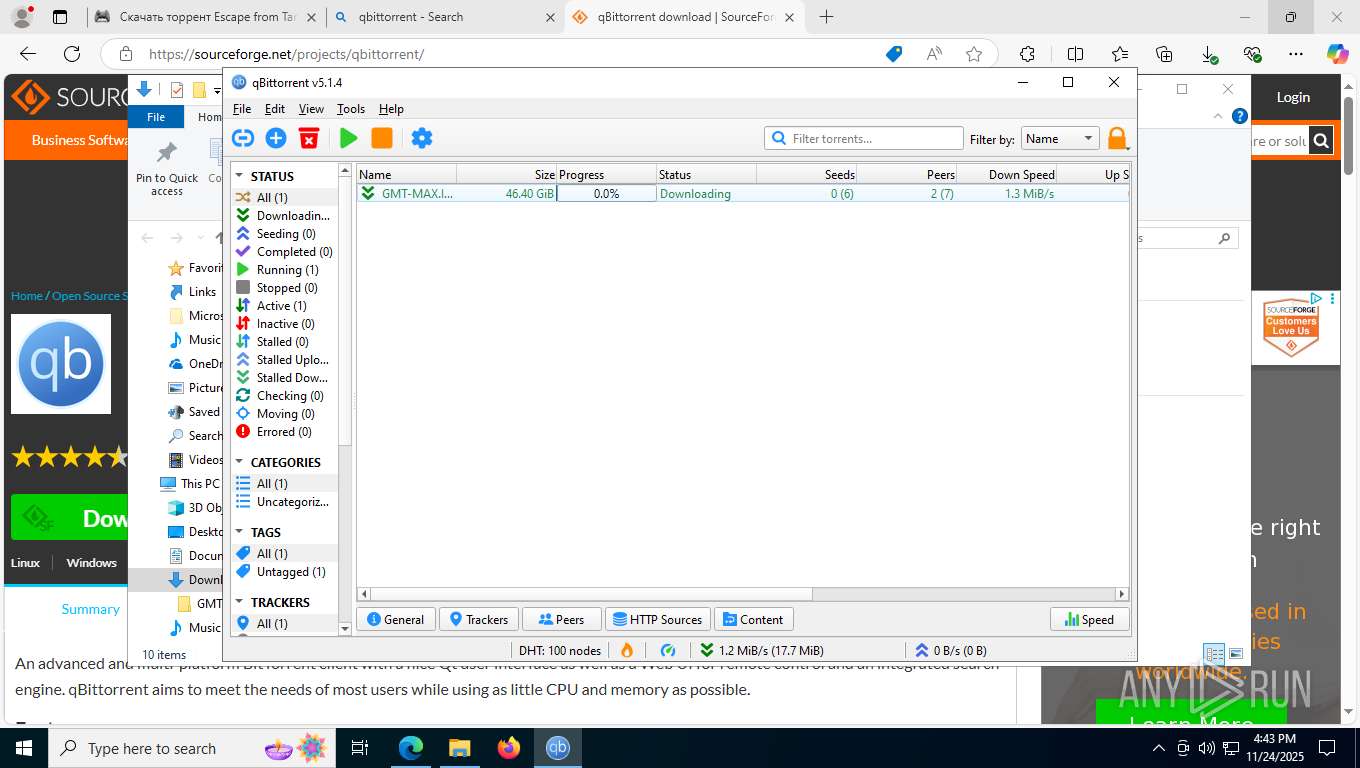Select Uncategorized under Categories

(x=285, y=502)
